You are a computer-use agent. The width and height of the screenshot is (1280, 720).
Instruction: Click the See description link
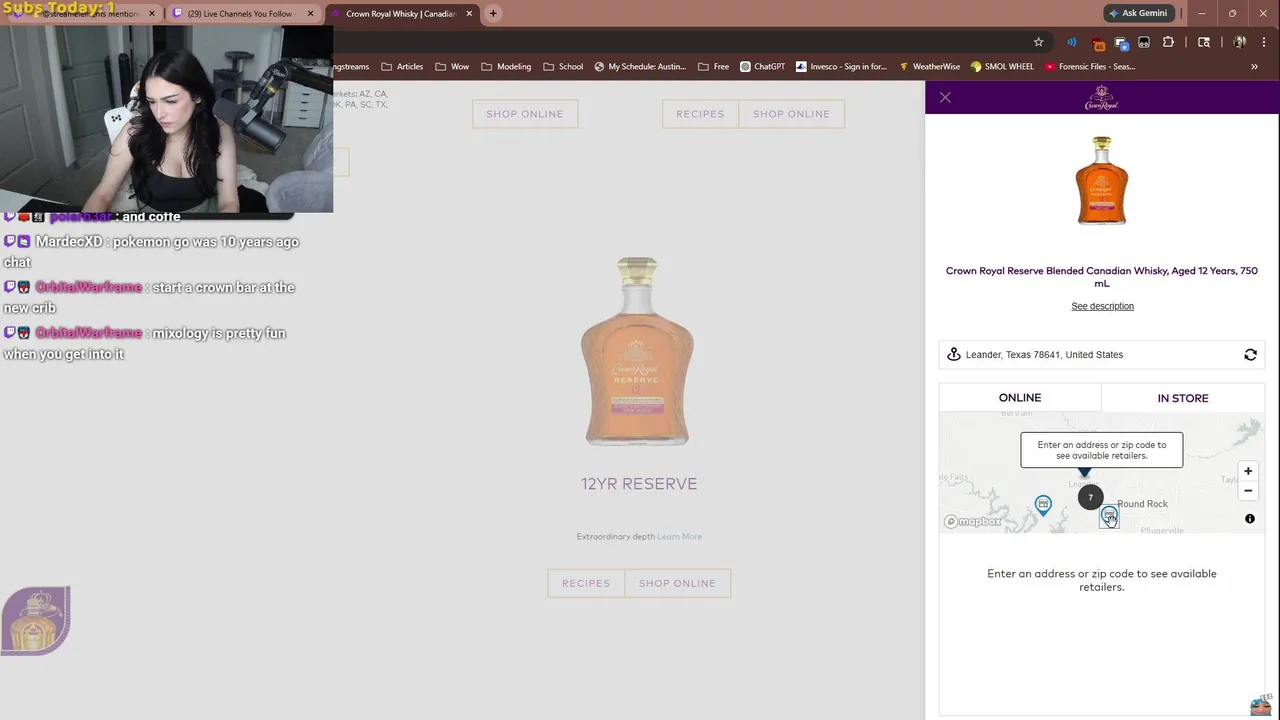click(x=1102, y=306)
